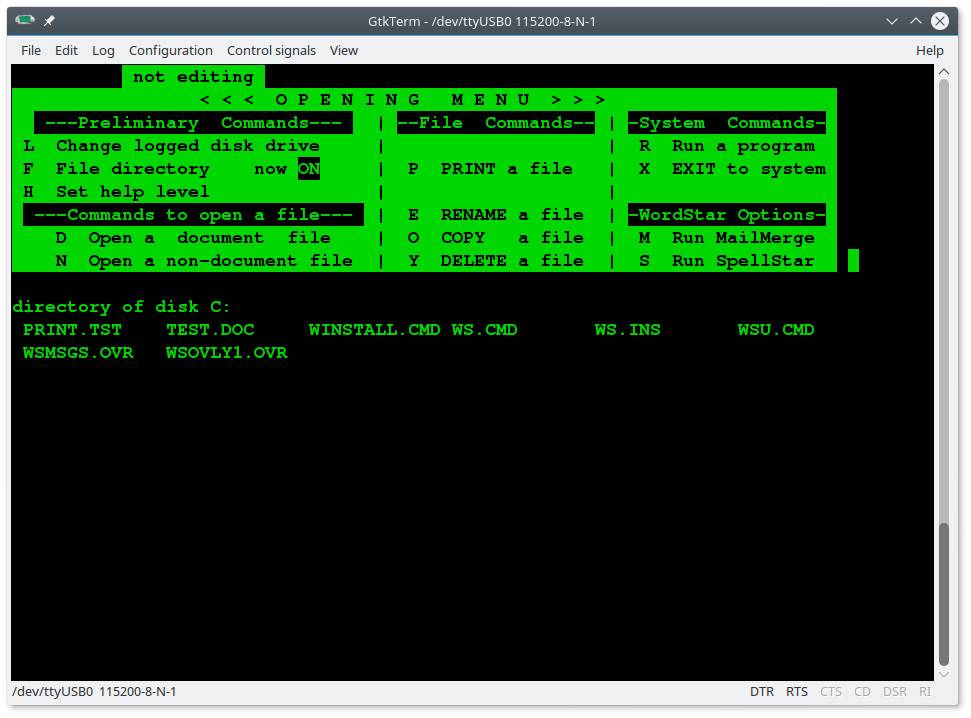Maximize the GtkTerm window
971x718 pixels.
click(x=916, y=21)
